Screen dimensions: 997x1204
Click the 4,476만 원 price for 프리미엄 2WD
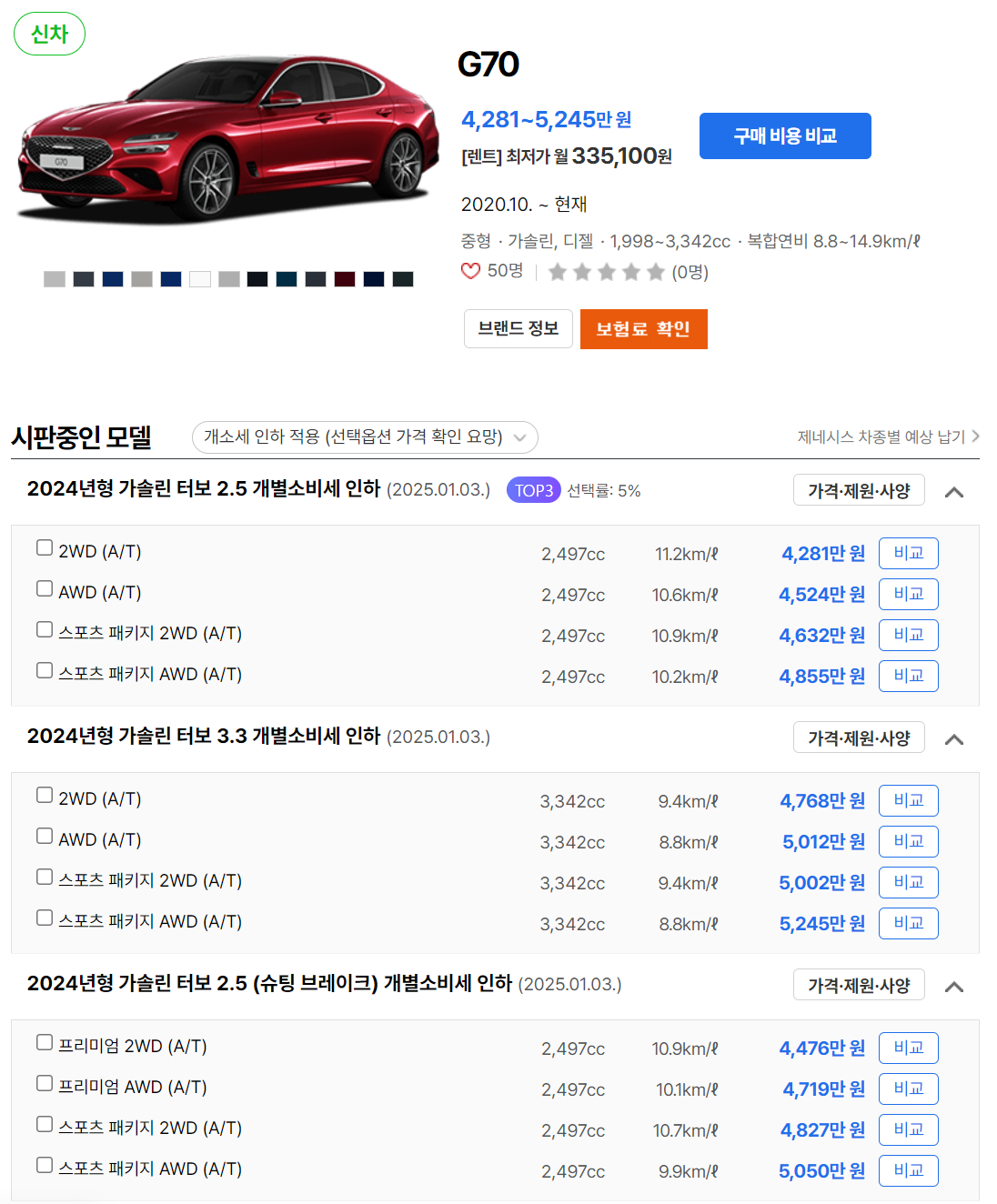(821, 1048)
